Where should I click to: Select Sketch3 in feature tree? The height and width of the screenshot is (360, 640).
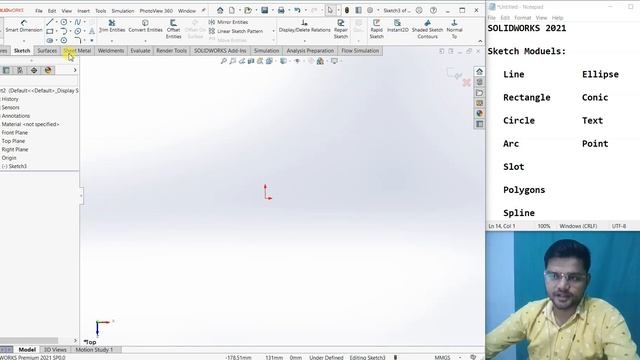(x=14, y=166)
